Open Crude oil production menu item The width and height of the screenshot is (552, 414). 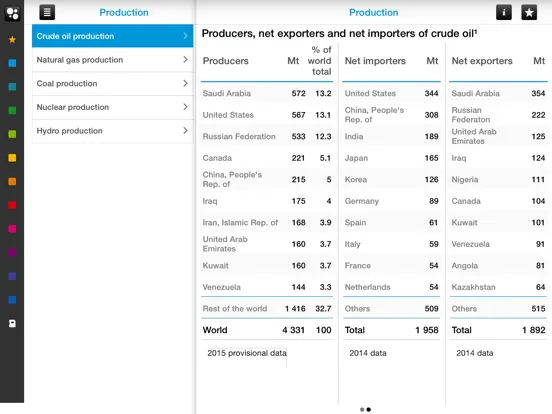pyautogui.click(x=112, y=36)
